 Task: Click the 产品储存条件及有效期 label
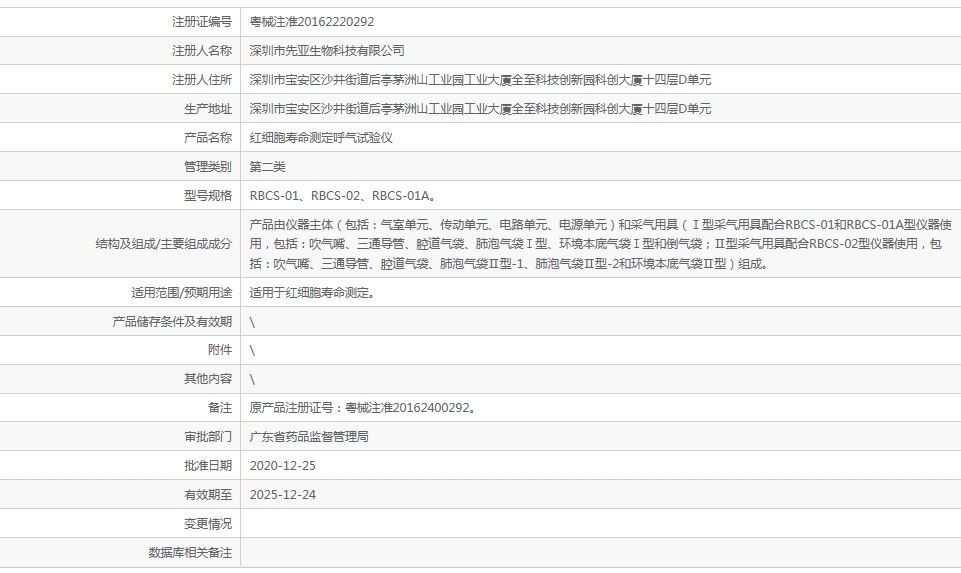(x=172, y=322)
